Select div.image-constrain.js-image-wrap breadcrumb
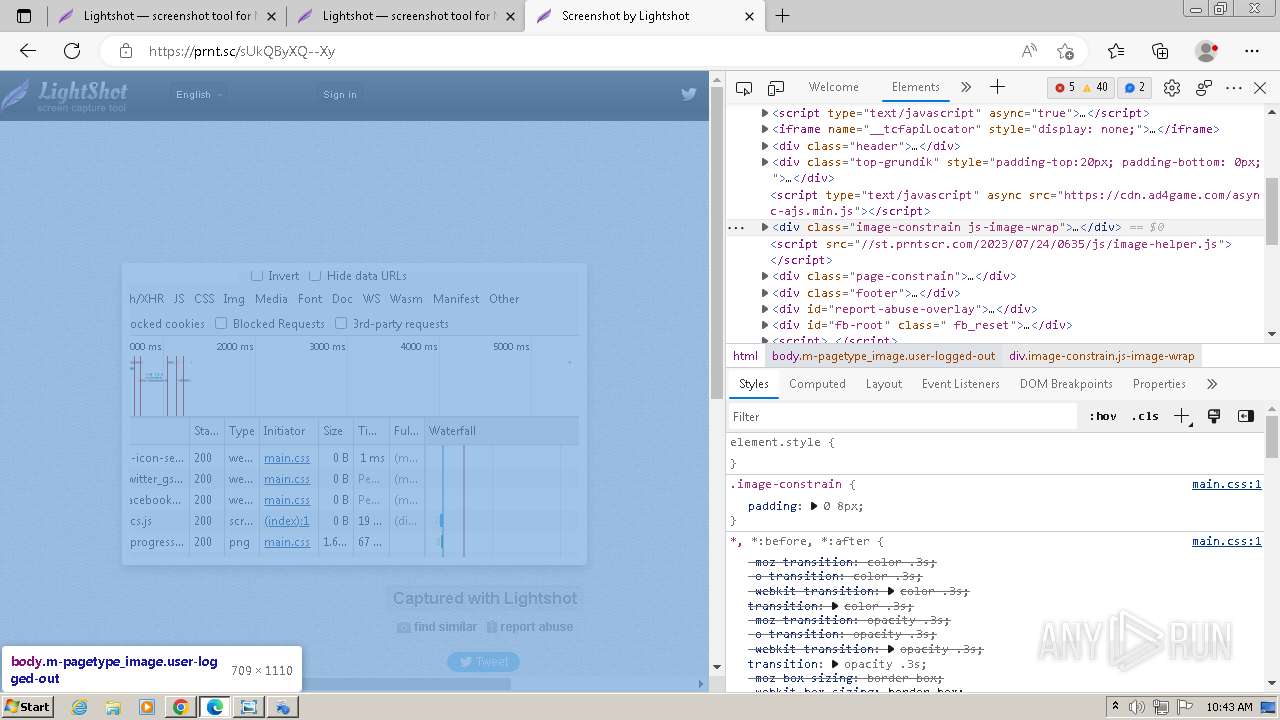Image resolution: width=1280 pixels, height=720 pixels. (1101, 356)
